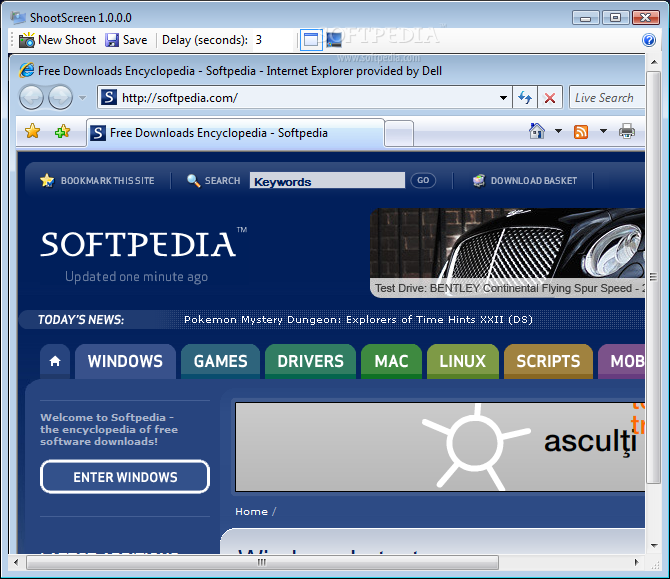Open Favorites Center star icon
Image resolution: width=670 pixels, height=579 pixels.
[x=32, y=131]
